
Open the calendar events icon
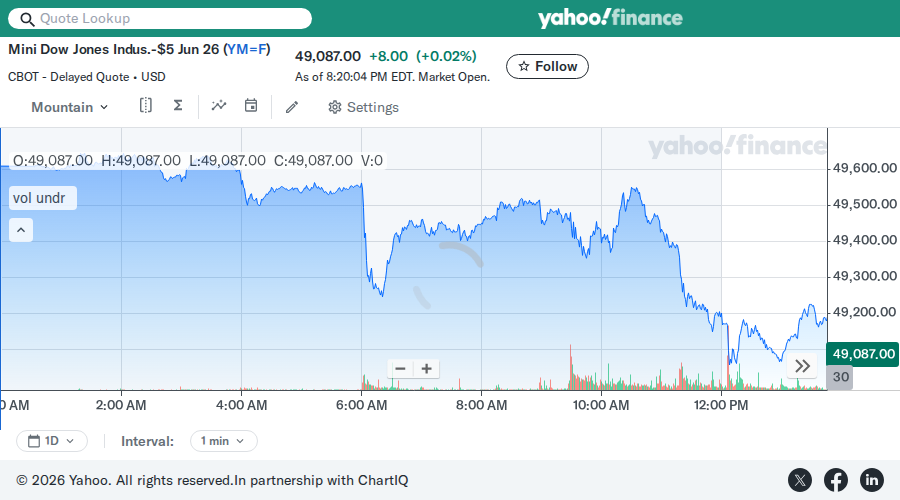pos(251,106)
